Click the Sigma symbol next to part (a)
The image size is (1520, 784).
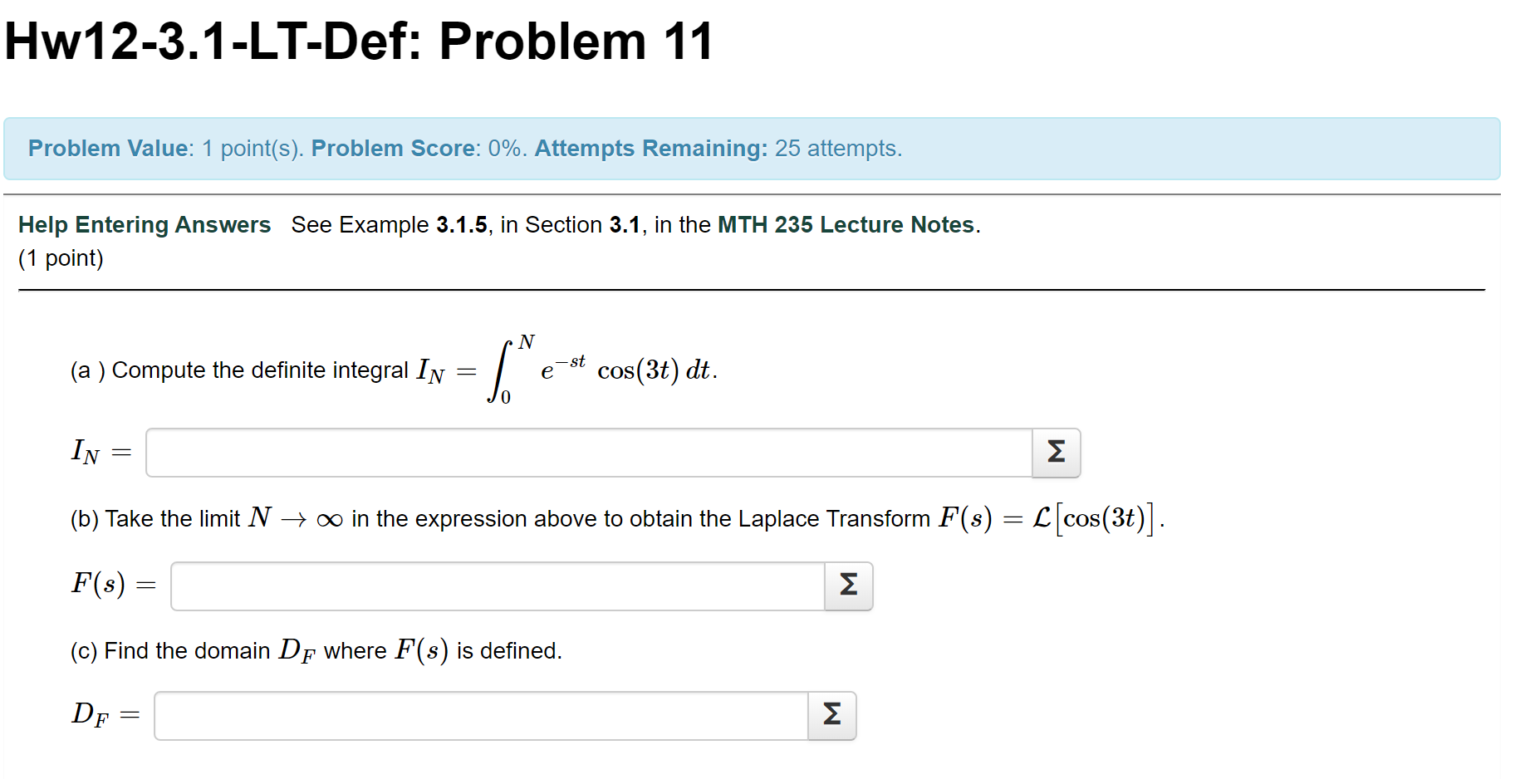click(x=1055, y=453)
